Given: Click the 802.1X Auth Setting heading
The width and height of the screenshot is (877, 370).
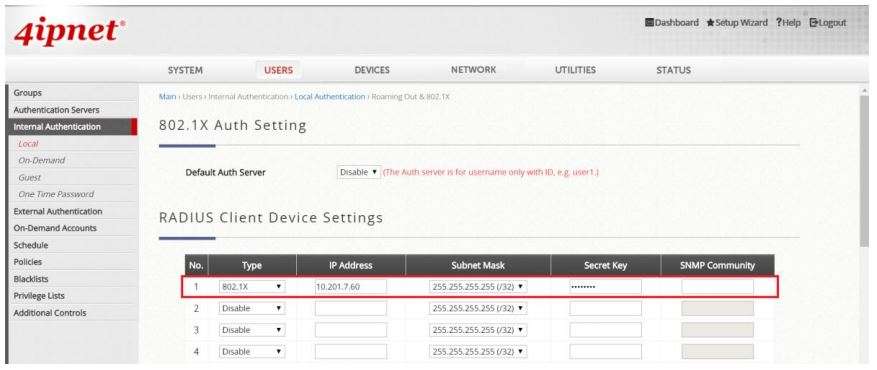Looking at the screenshot, I should point(233,126).
